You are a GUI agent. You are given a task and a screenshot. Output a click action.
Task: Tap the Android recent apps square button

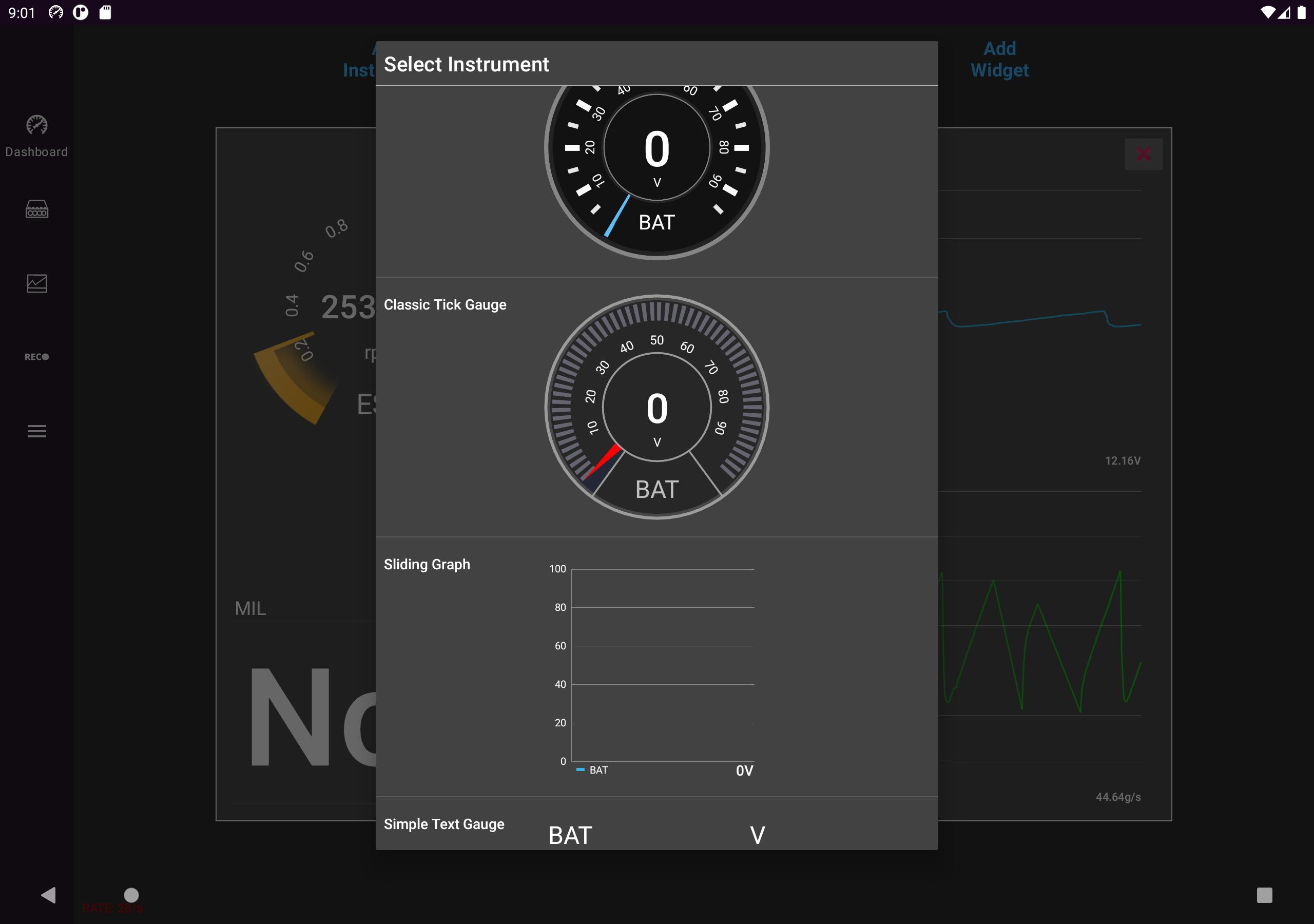(1264, 895)
